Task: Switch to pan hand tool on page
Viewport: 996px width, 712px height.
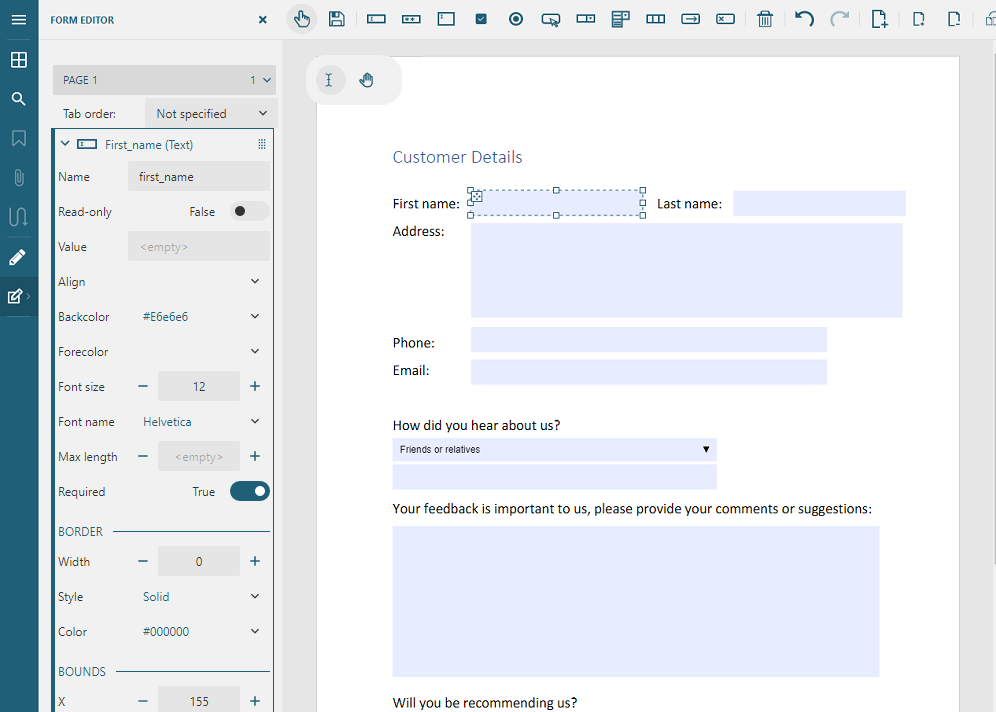Action: (x=367, y=80)
